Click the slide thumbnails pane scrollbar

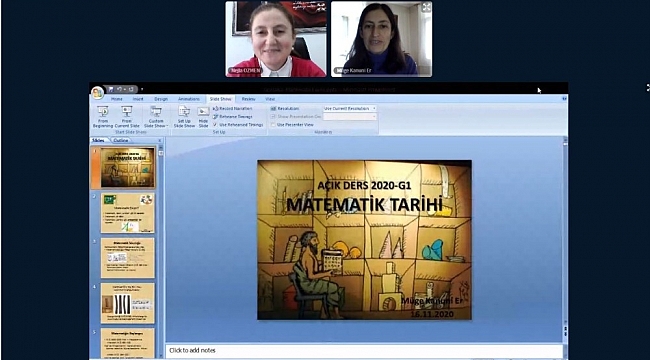pos(161,253)
